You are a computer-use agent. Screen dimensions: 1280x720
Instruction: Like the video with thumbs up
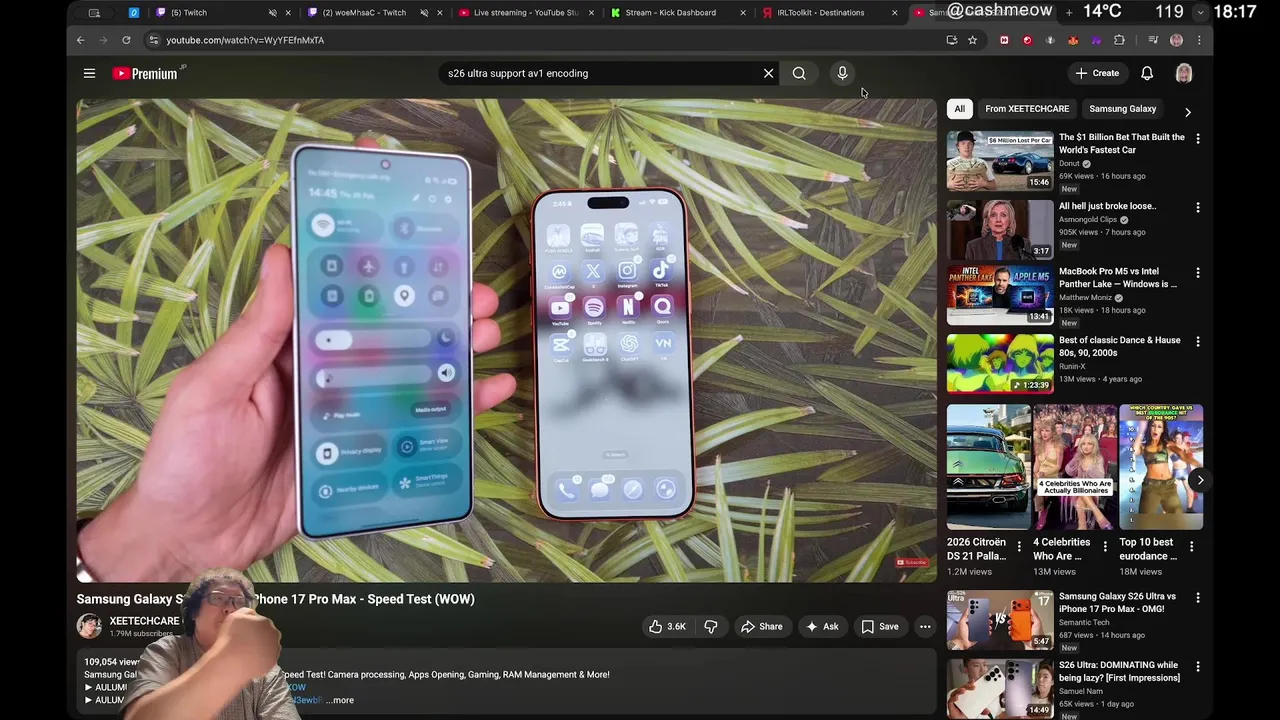point(667,627)
